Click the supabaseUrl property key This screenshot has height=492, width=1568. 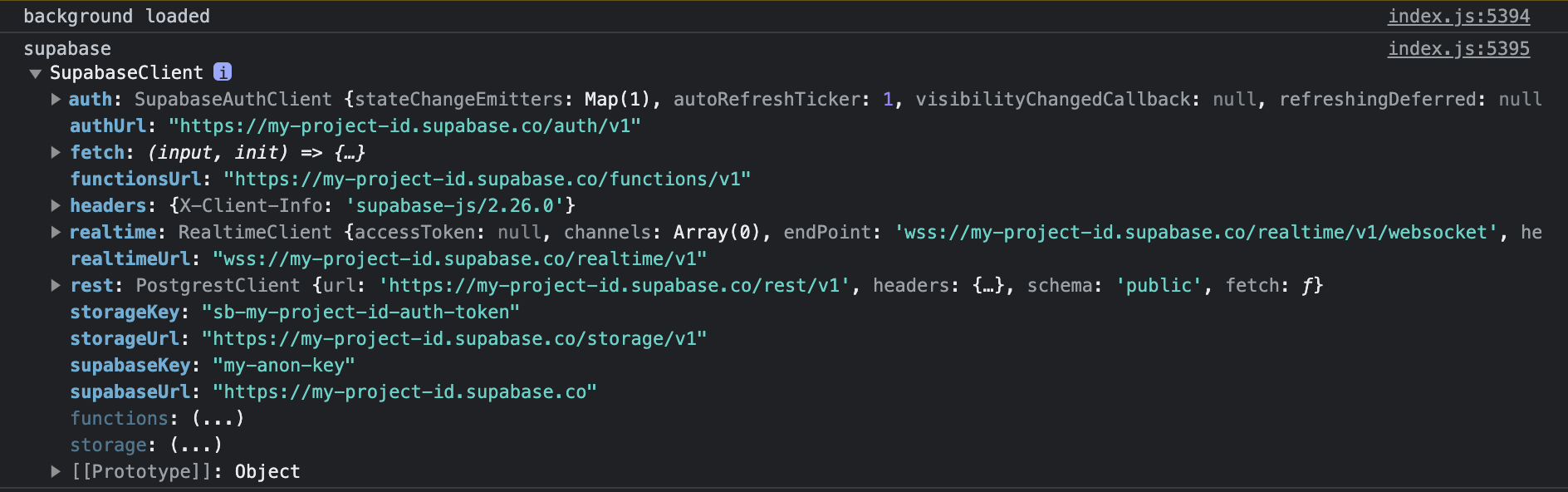pos(130,392)
